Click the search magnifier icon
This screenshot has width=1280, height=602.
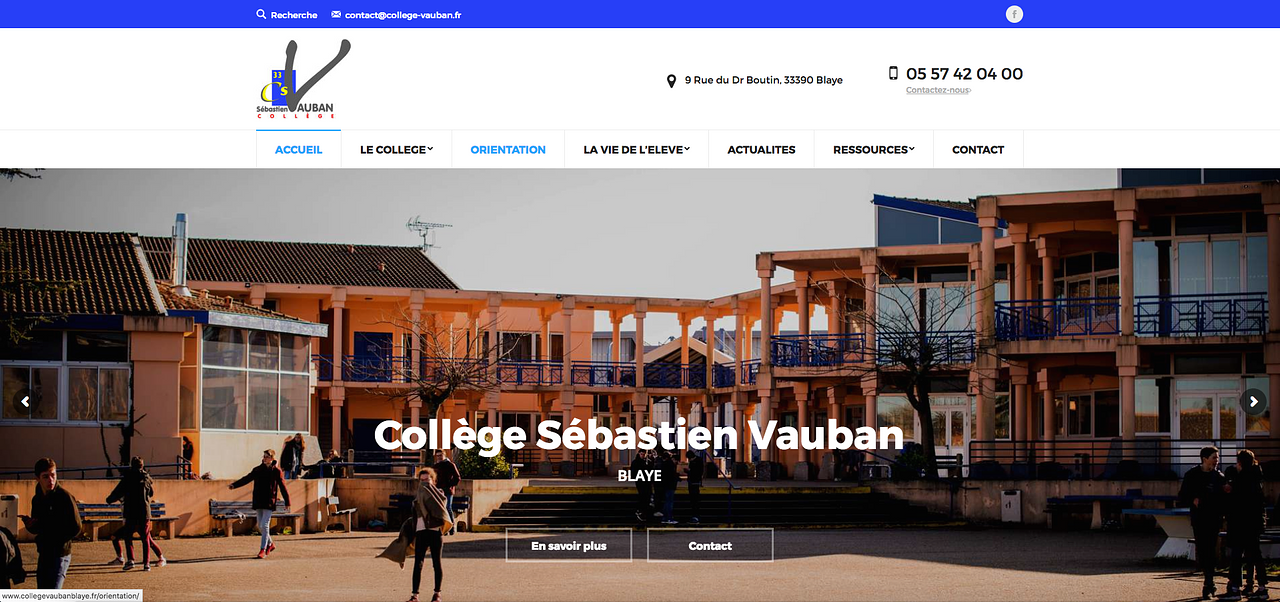pos(261,14)
